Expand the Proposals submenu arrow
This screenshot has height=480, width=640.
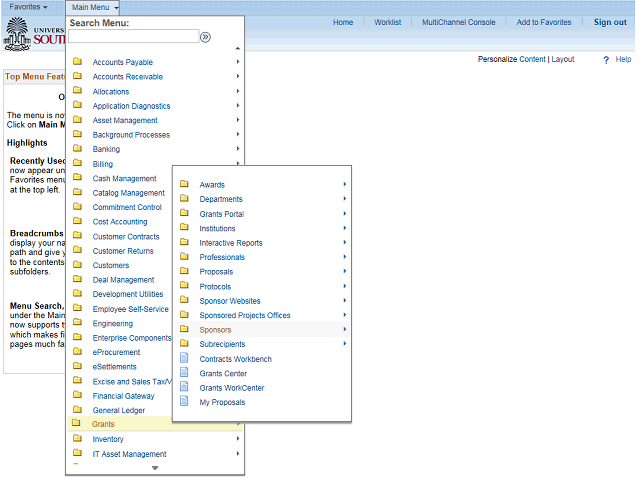click(x=344, y=271)
